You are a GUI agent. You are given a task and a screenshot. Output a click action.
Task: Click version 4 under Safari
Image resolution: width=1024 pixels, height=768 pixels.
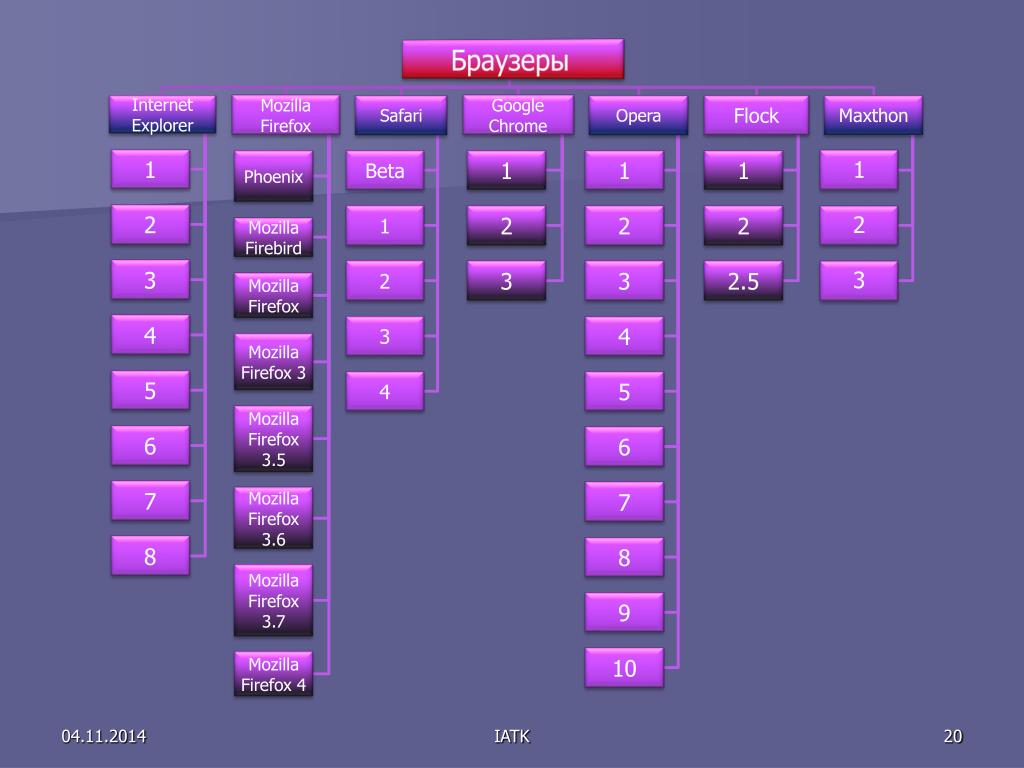(385, 392)
